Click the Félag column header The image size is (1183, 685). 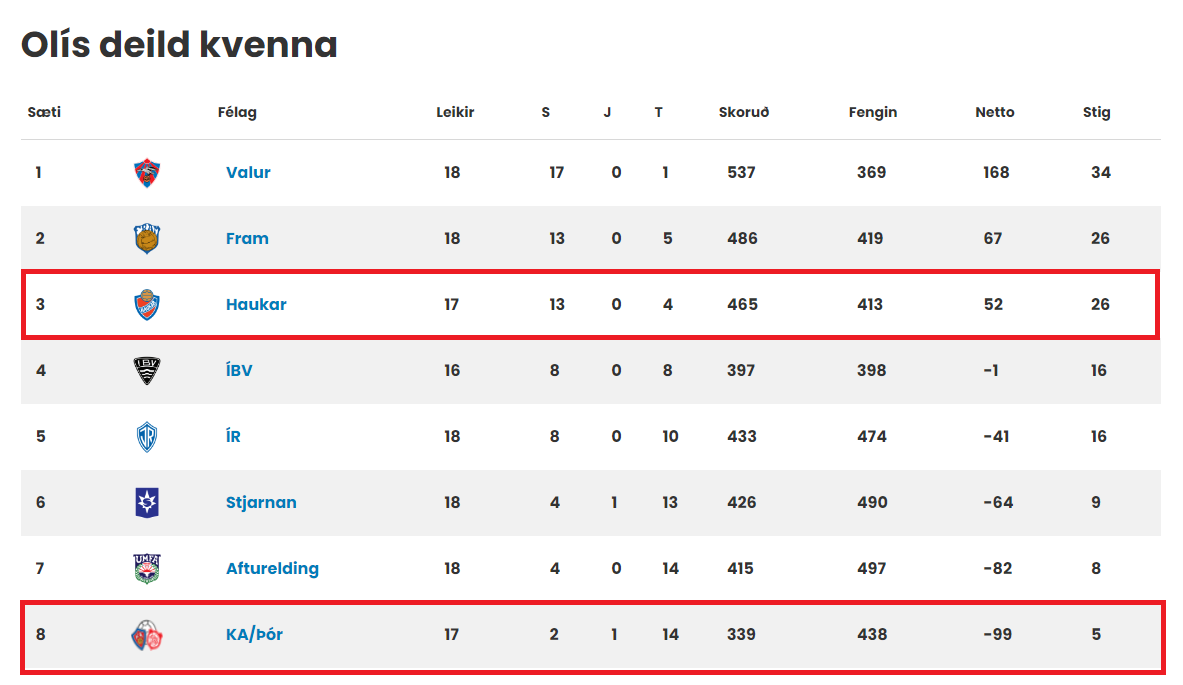(x=237, y=112)
